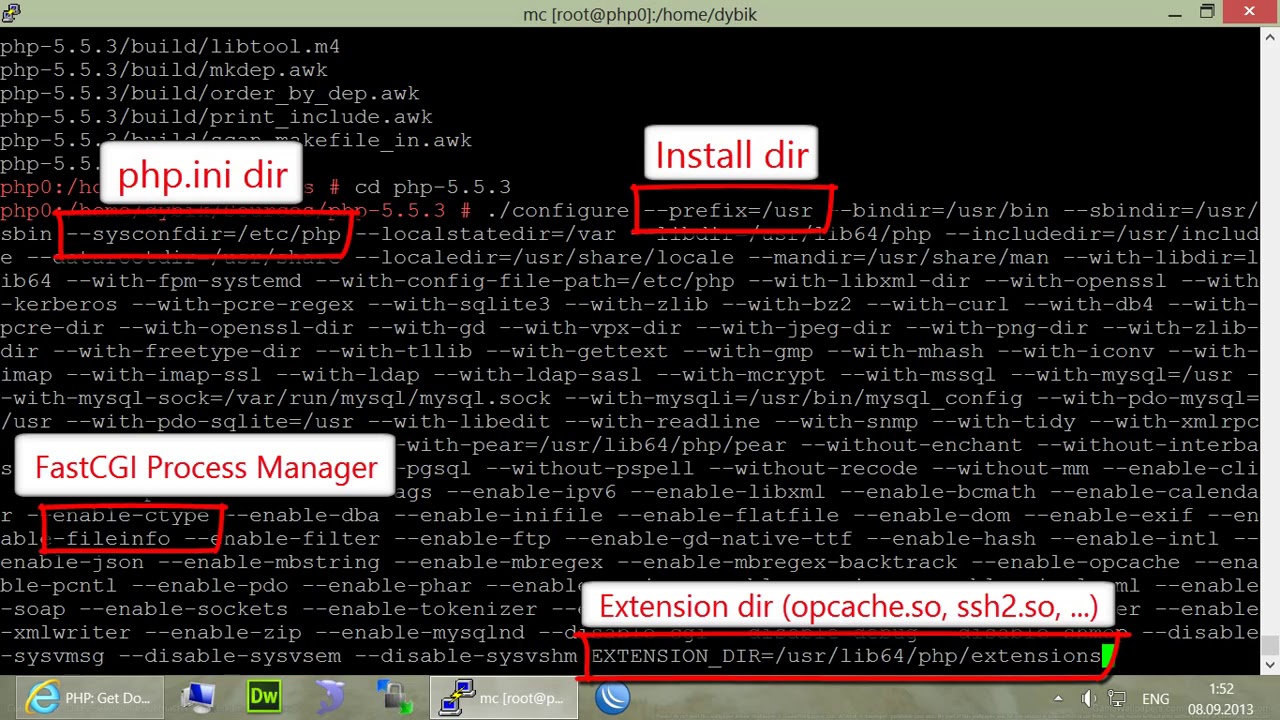Open the ENG input language selector
The height and width of the screenshot is (720, 1280).
coord(1155,699)
